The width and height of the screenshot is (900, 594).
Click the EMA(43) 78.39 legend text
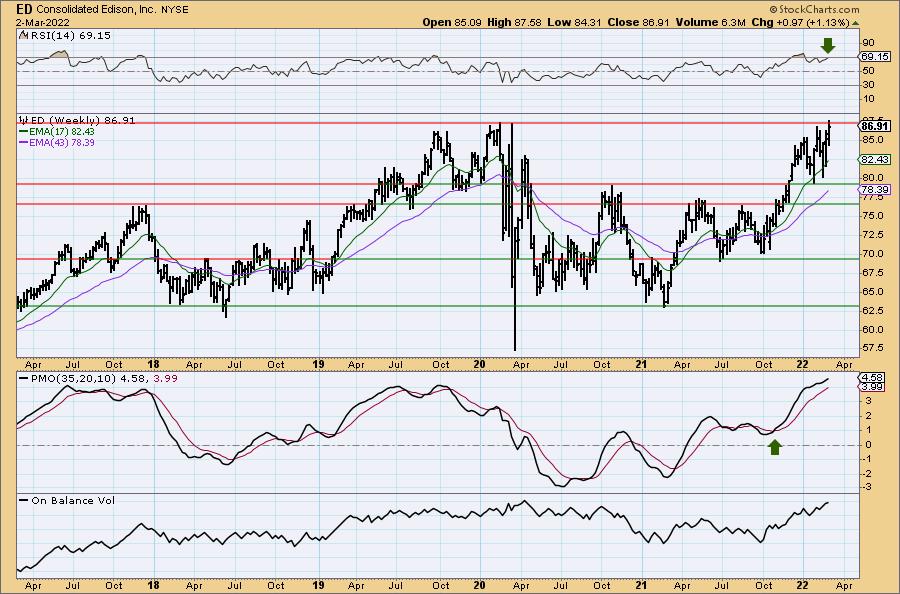click(x=62, y=142)
